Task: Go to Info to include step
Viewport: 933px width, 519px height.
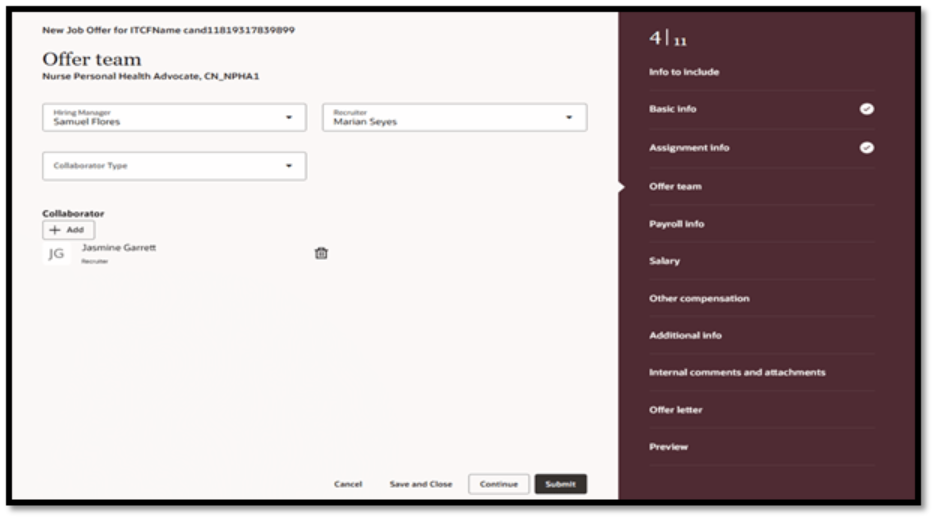Action: (x=684, y=72)
